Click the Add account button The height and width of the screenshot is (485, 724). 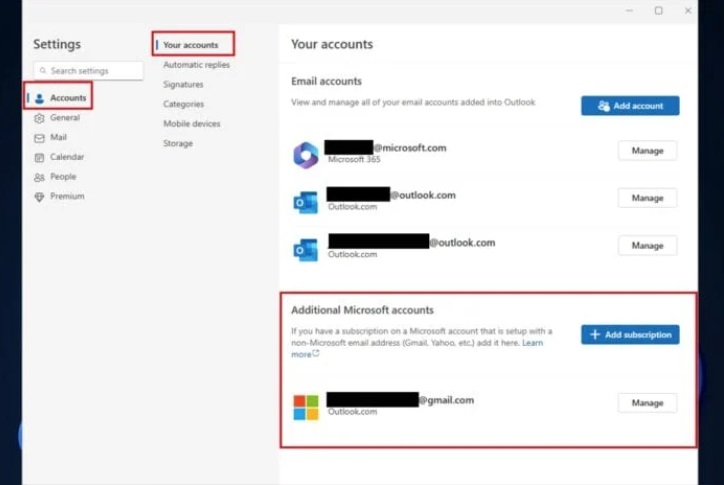630,106
